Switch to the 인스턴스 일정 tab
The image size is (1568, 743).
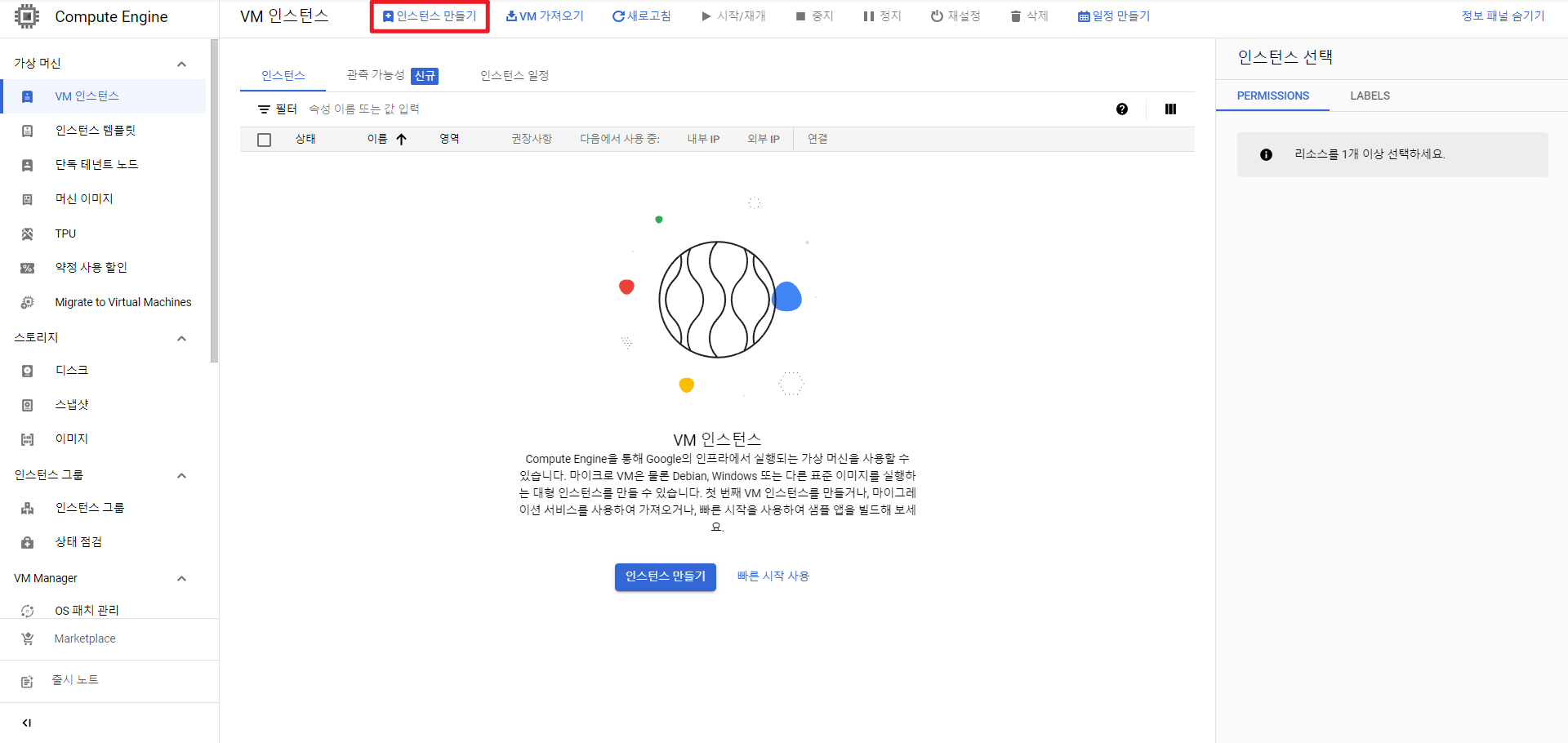[x=514, y=75]
